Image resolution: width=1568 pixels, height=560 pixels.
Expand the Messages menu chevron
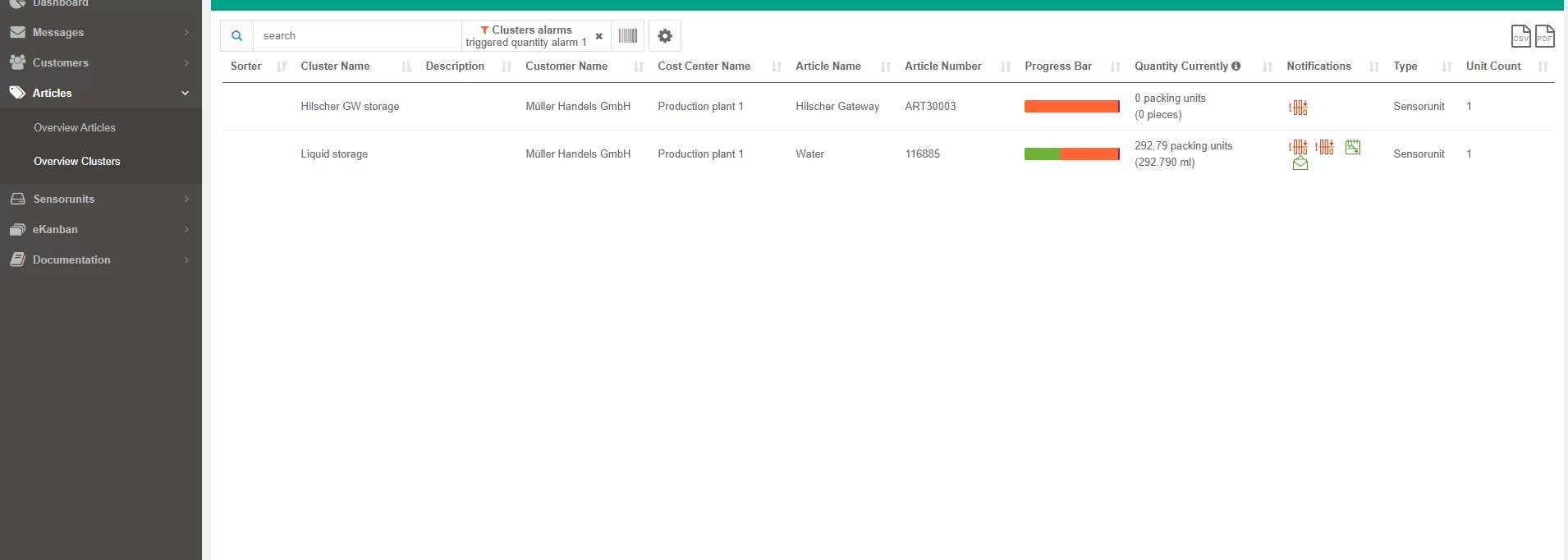pyautogui.click(x=186, y=32)
